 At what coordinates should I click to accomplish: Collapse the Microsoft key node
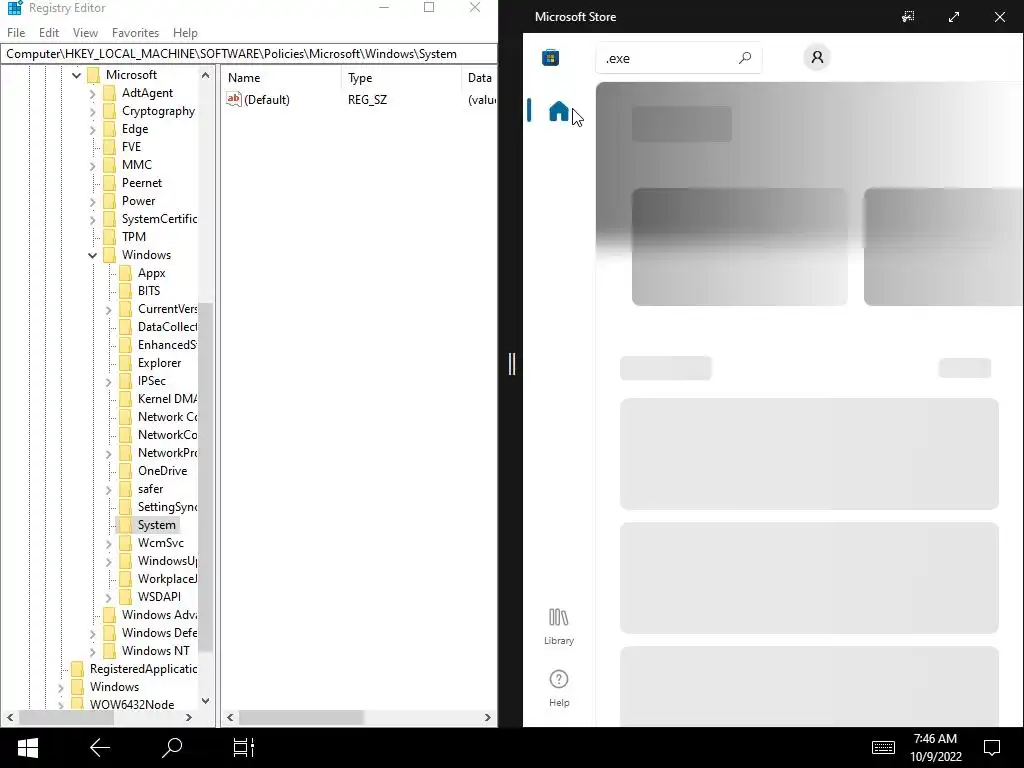pos(76,75)
